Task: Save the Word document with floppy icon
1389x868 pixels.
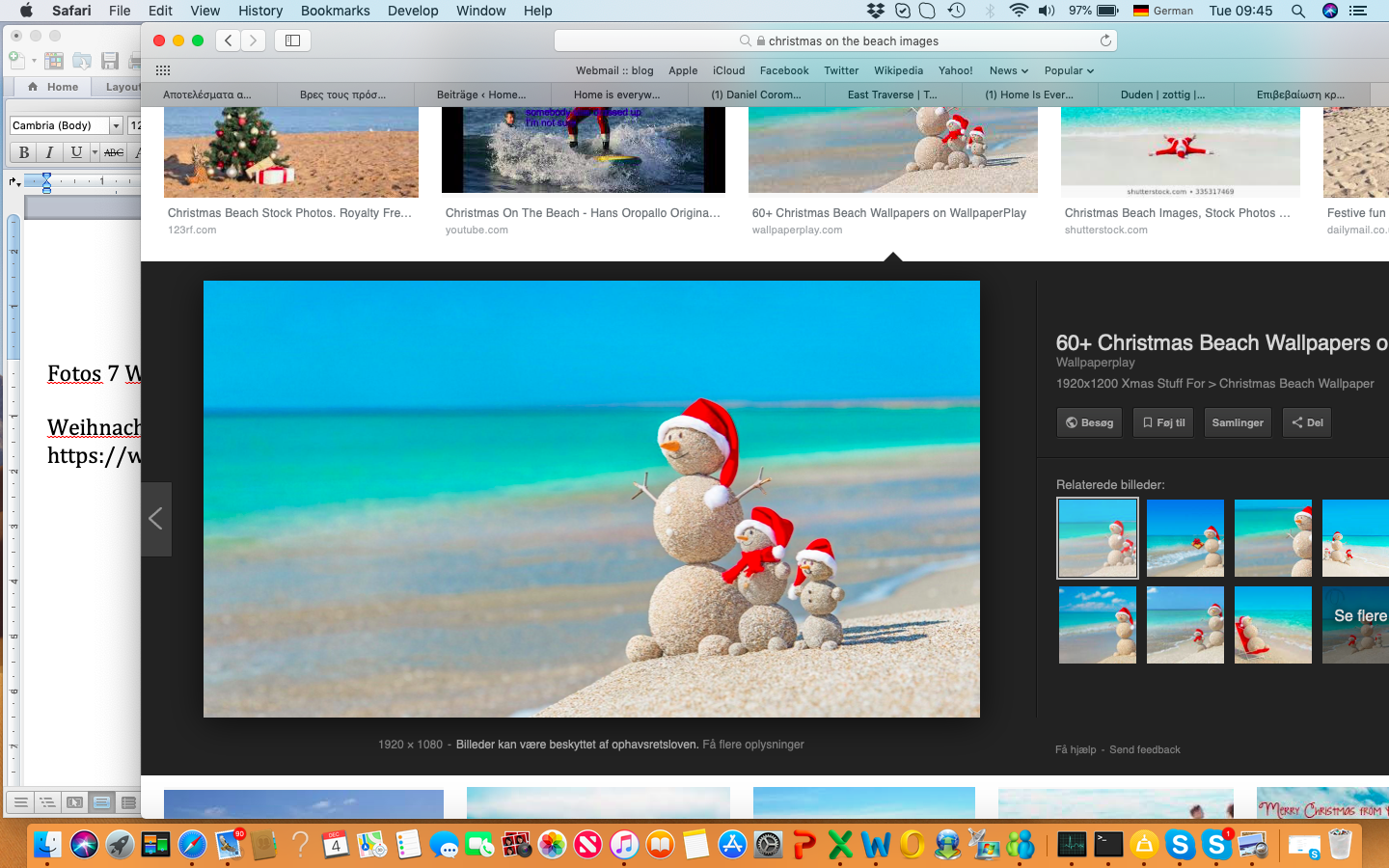Action: (x=110, y=61)
